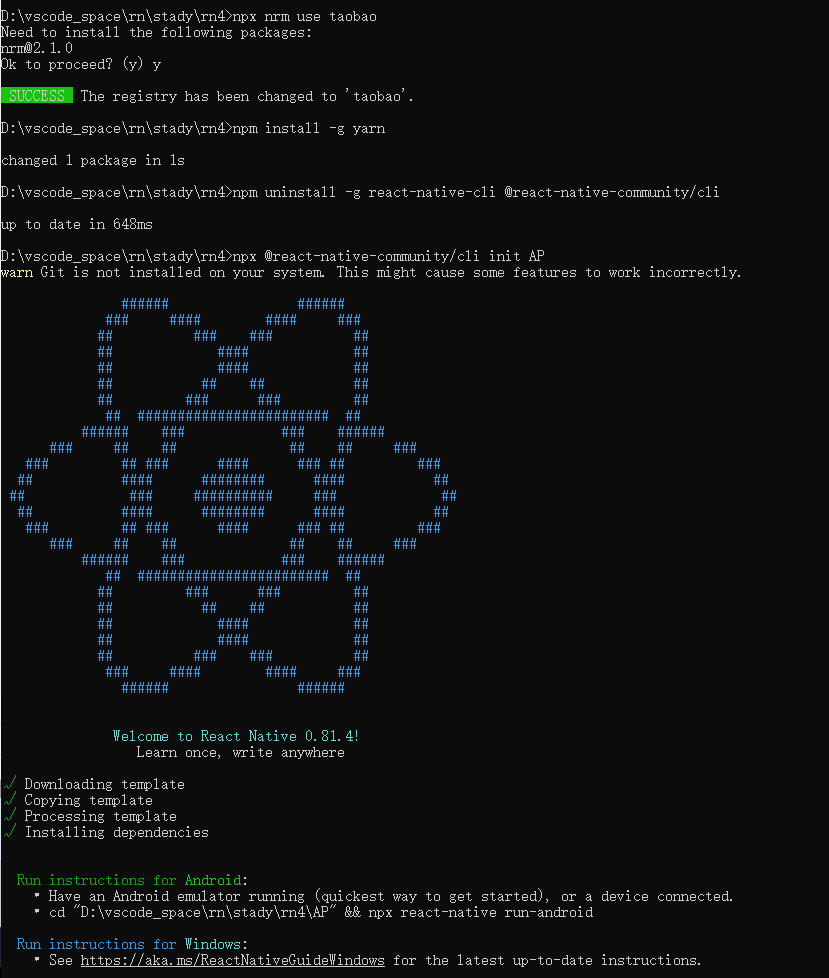Click 'Run instructions for Windows' heading
Image resolution: width=829 pixels, height=978 pixels.
coord(132,944)
